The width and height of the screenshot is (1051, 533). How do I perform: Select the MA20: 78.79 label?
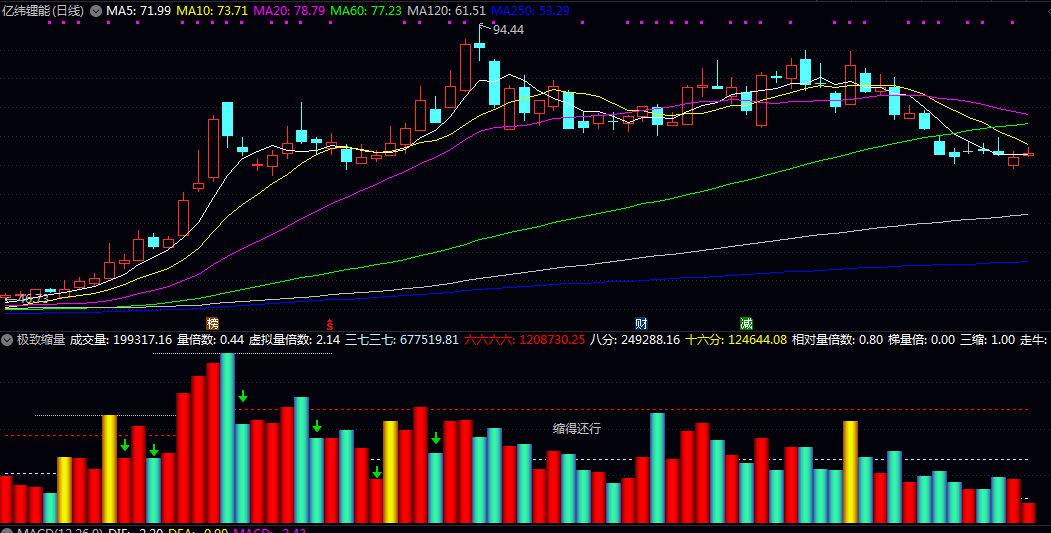tap(290, 11)
